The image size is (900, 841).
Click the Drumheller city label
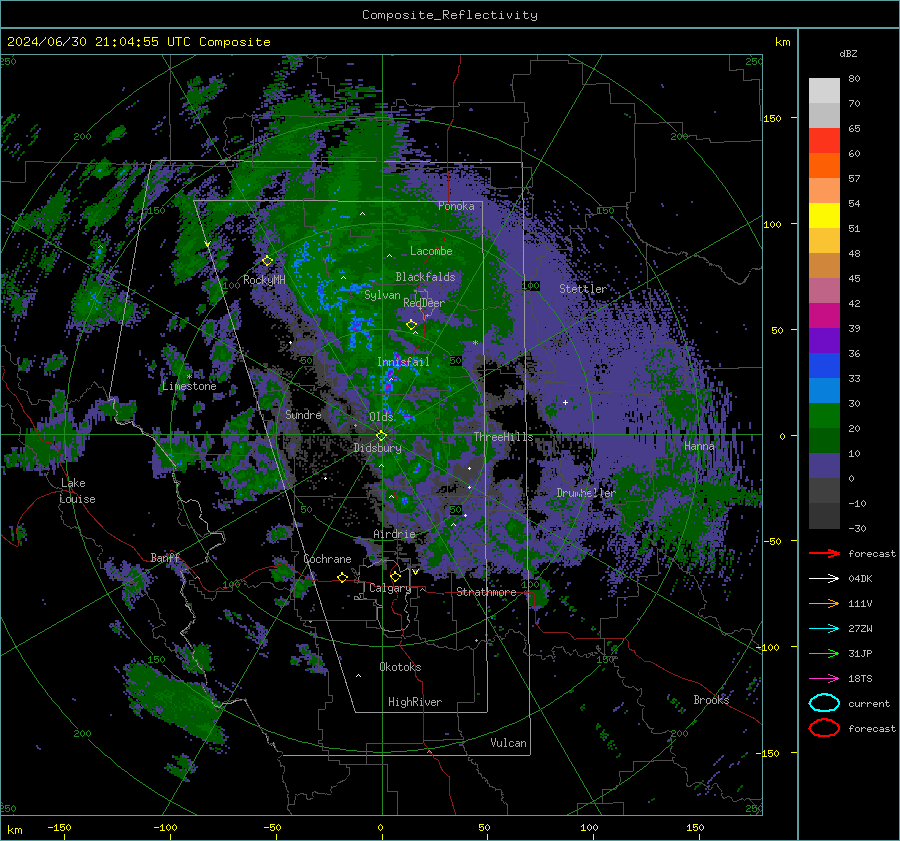(x=586, y=493)
